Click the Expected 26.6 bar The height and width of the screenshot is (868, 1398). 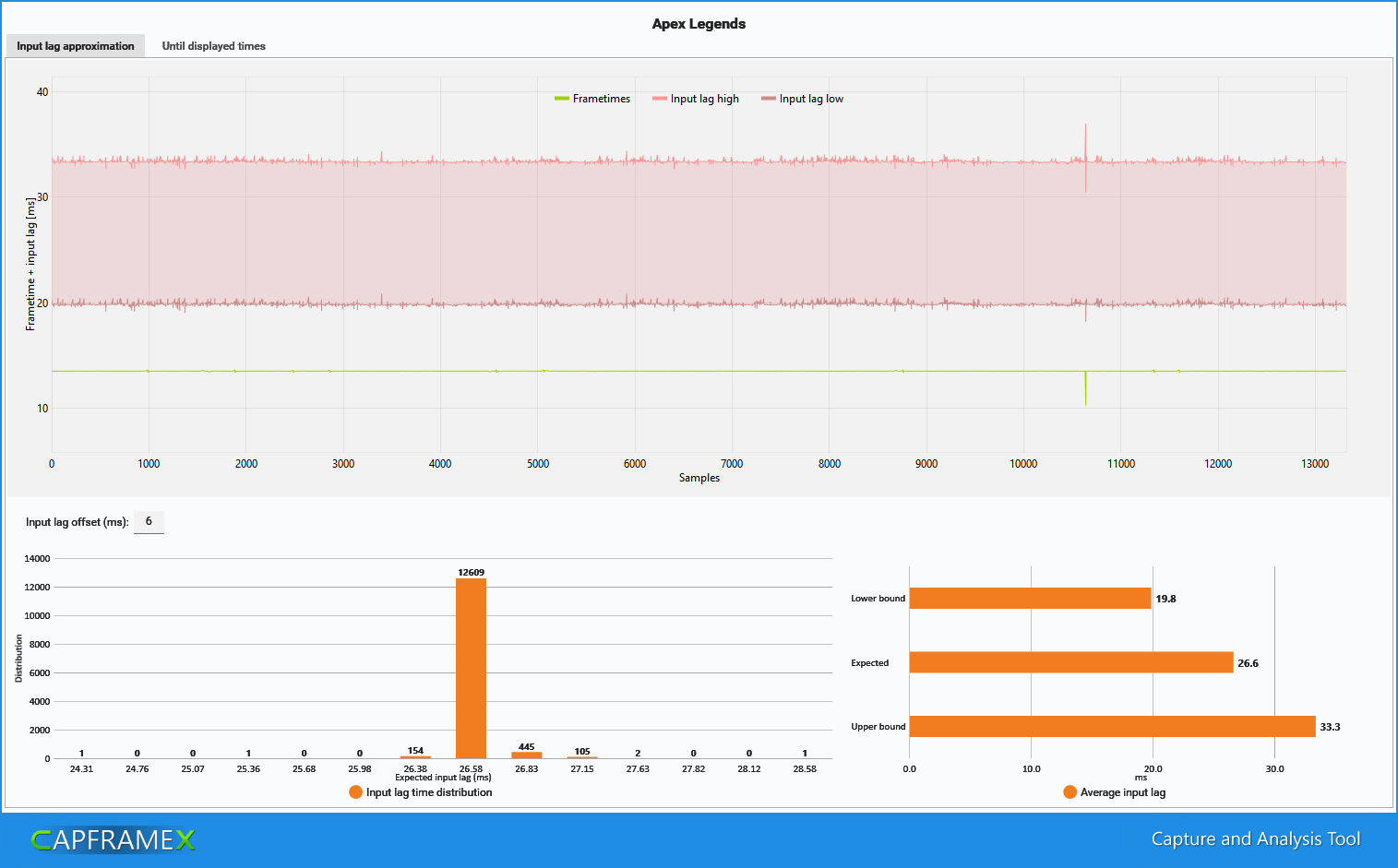pyautogui.click(x=1071, y=662)
